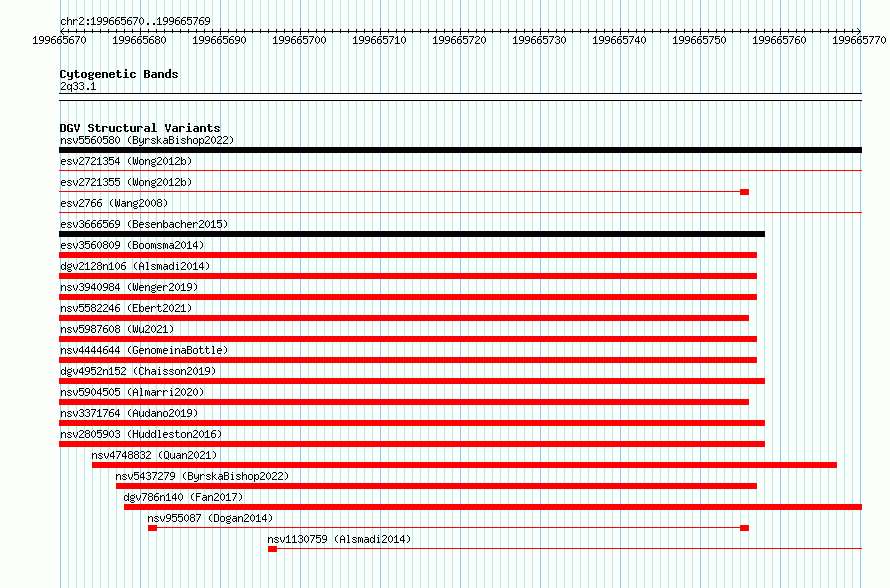This screenshot has height=588, width=890.
Task: Click the red nsv5437279 variant bar
Action: (x=436, y=486)
